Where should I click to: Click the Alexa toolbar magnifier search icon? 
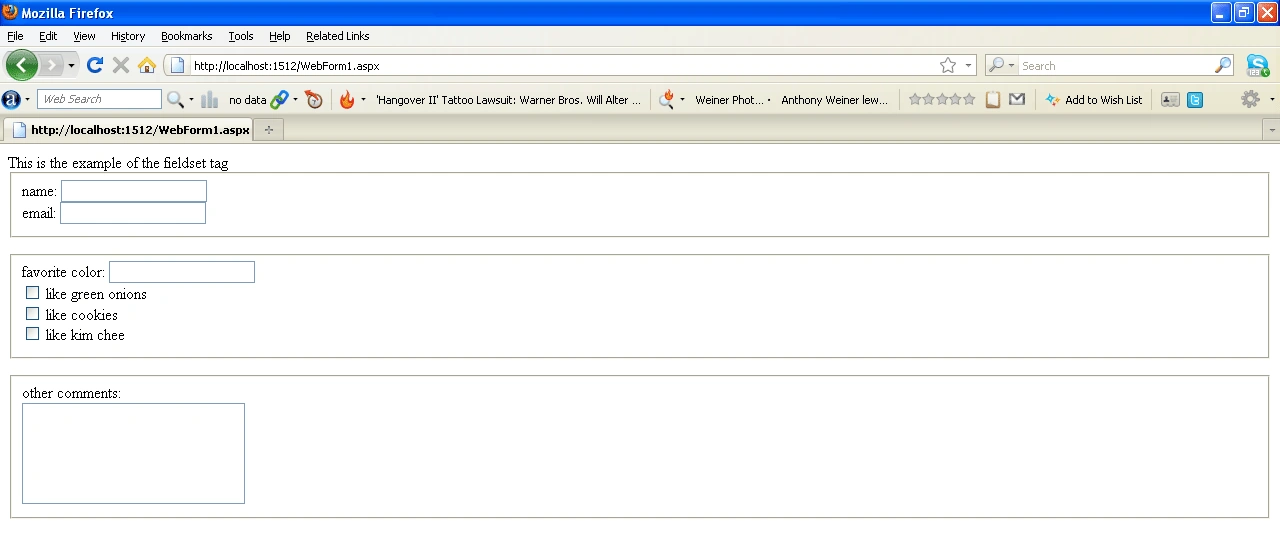[x=175, y=99]
